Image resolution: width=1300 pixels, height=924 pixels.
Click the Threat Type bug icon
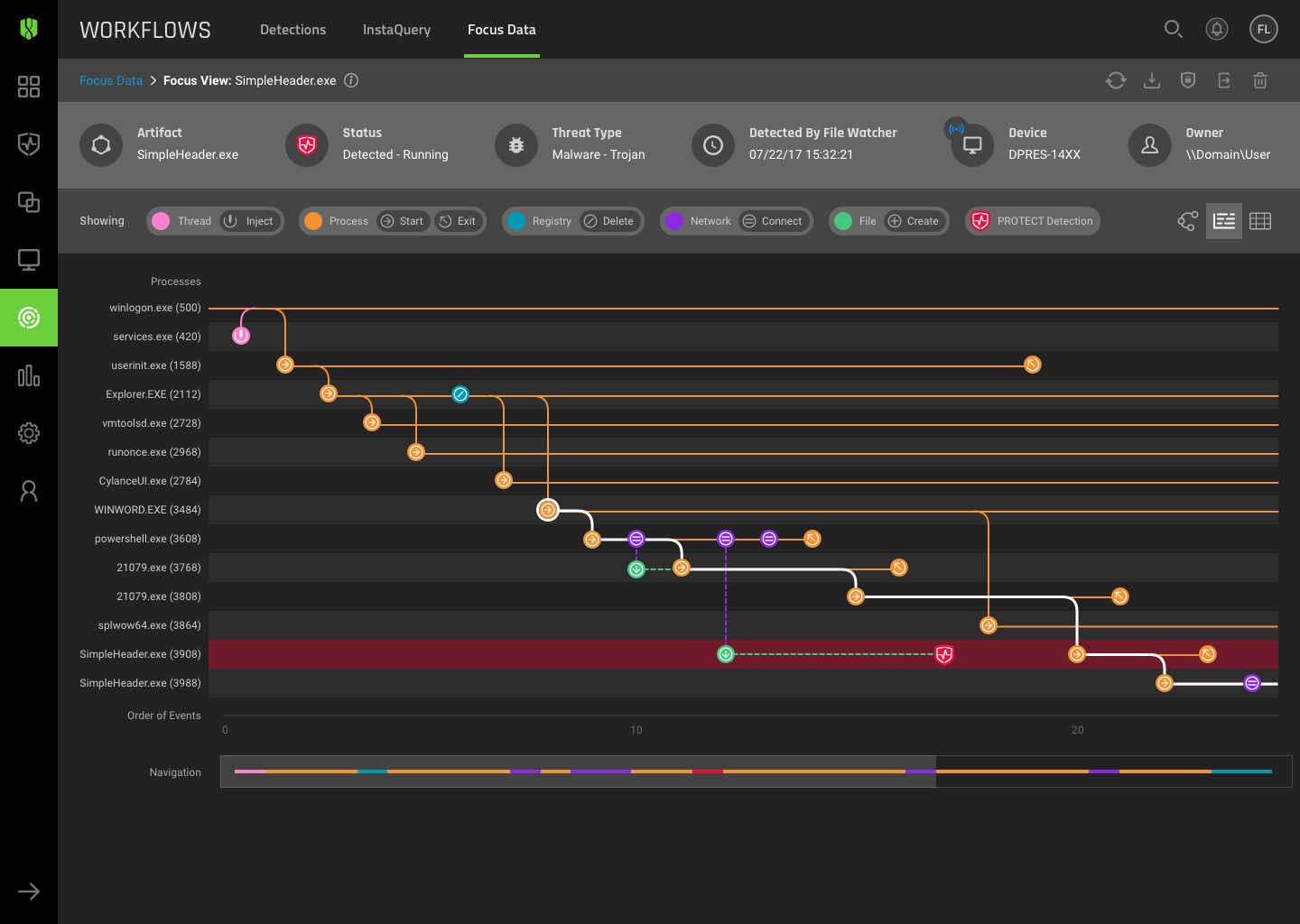pyautogui.click(x=516, y=144)
